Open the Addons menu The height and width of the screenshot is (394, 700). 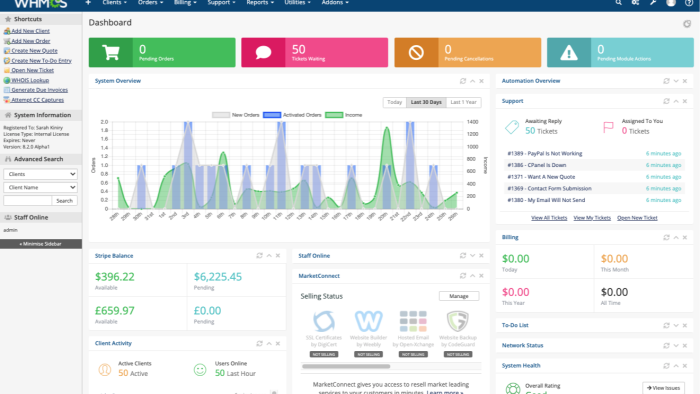335,3
